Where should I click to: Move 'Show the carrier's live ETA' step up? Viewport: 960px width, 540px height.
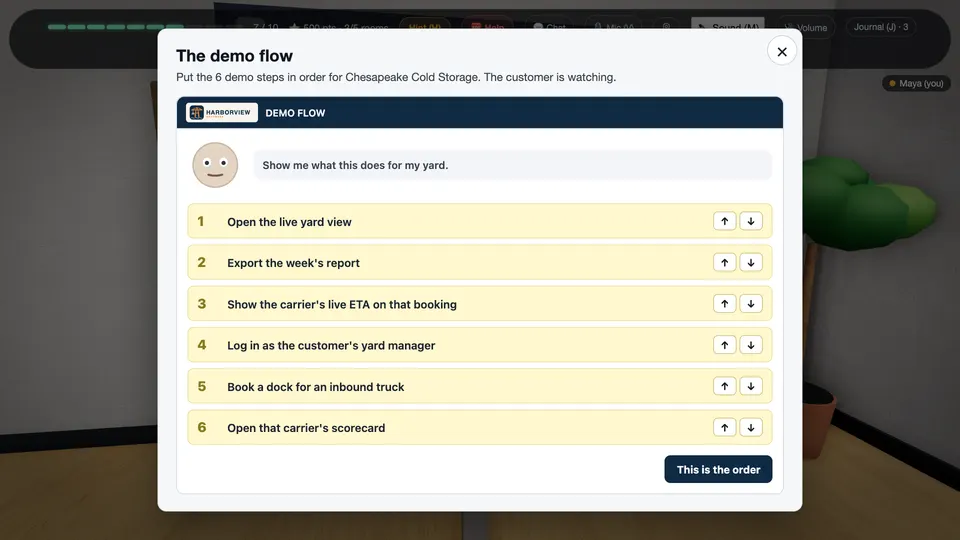click(724, 304)
